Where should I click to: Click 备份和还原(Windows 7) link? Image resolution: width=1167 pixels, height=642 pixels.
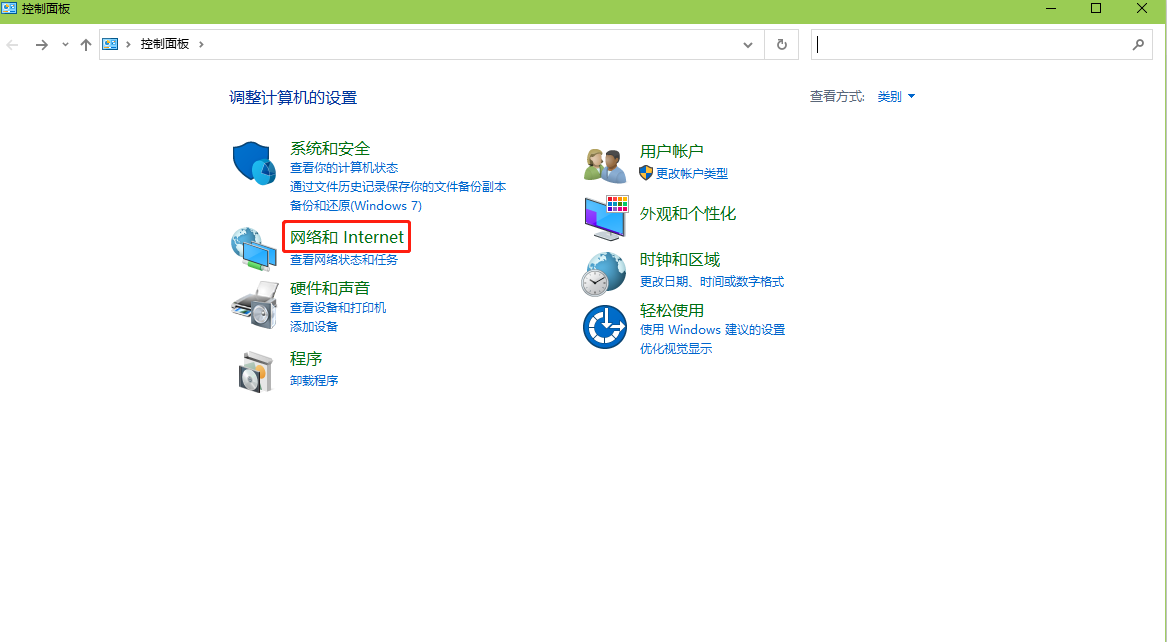(x=356, y=205)
